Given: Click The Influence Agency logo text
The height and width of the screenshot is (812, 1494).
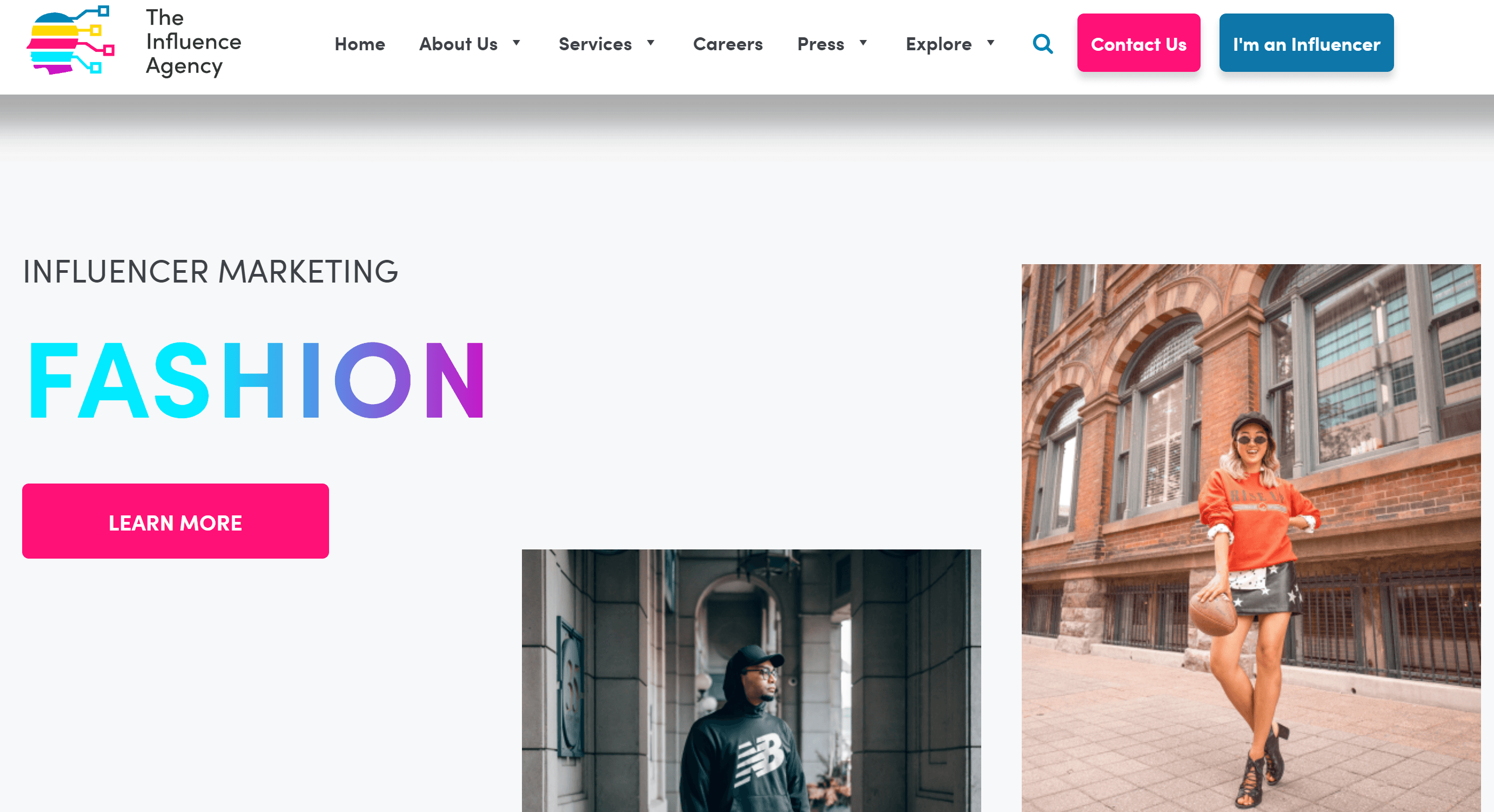Looking at the screenshot, I should point(193,42).
